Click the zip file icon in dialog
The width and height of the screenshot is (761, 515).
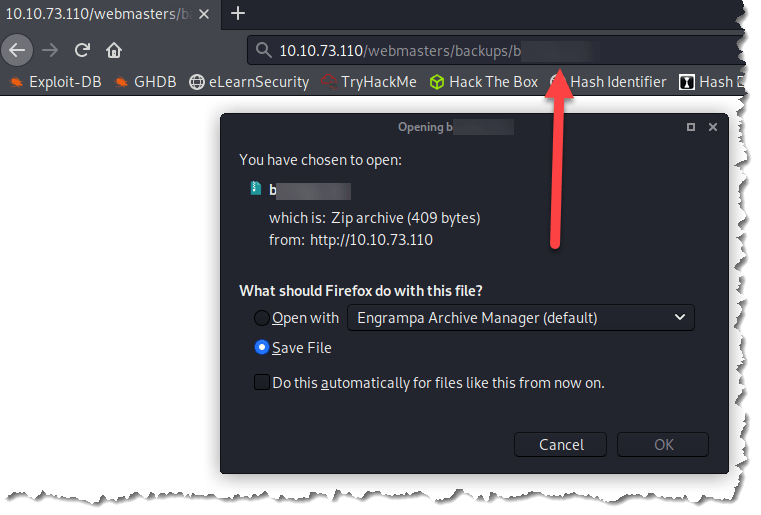pyautogui.click(x=256, y=188)
